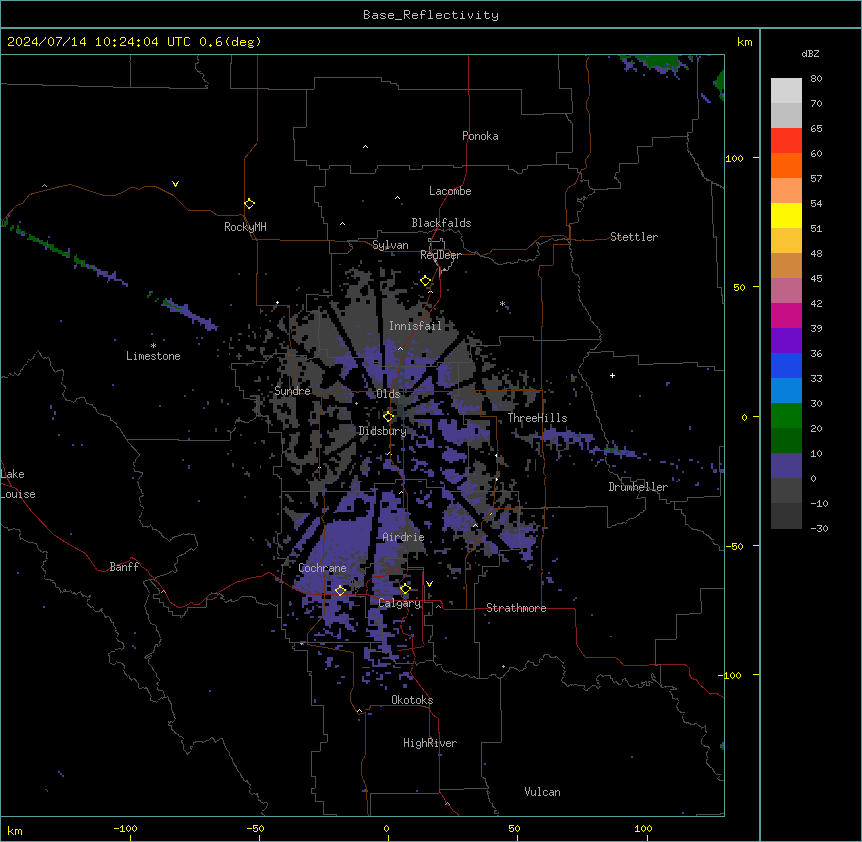The width and height of the screenshot is (862, 842).
Task: Click the yellow diamond marker between Olds and Didsbury
Action: point(388,417)
